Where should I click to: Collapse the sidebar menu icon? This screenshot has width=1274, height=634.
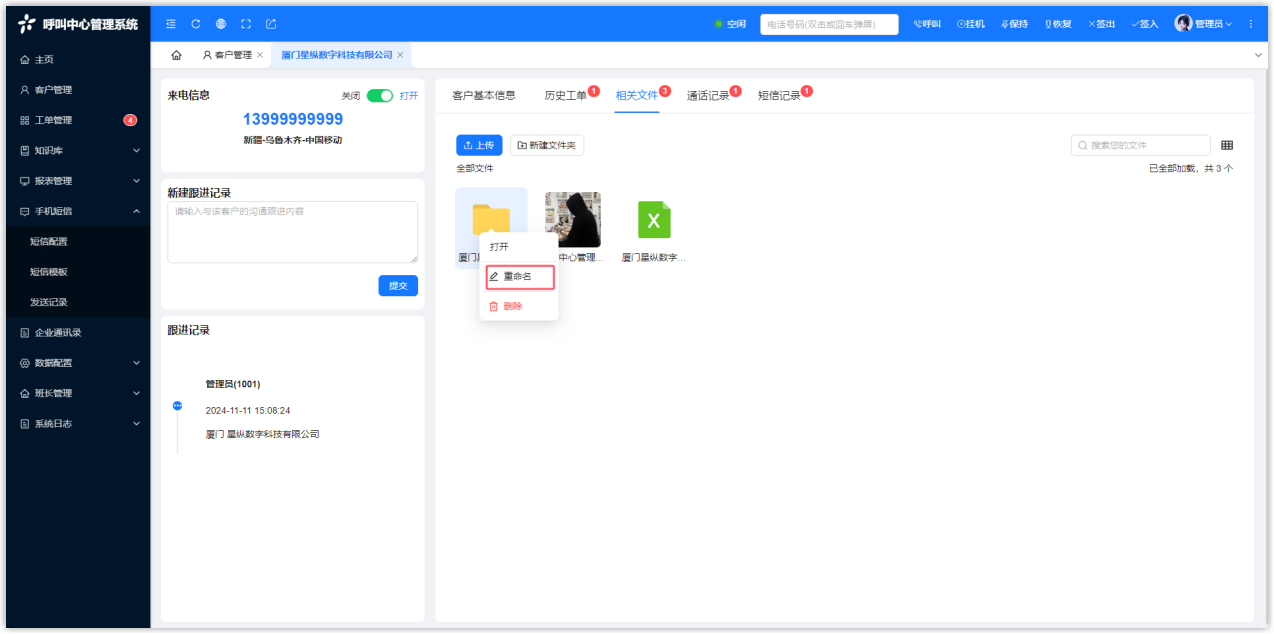[171, 24]
